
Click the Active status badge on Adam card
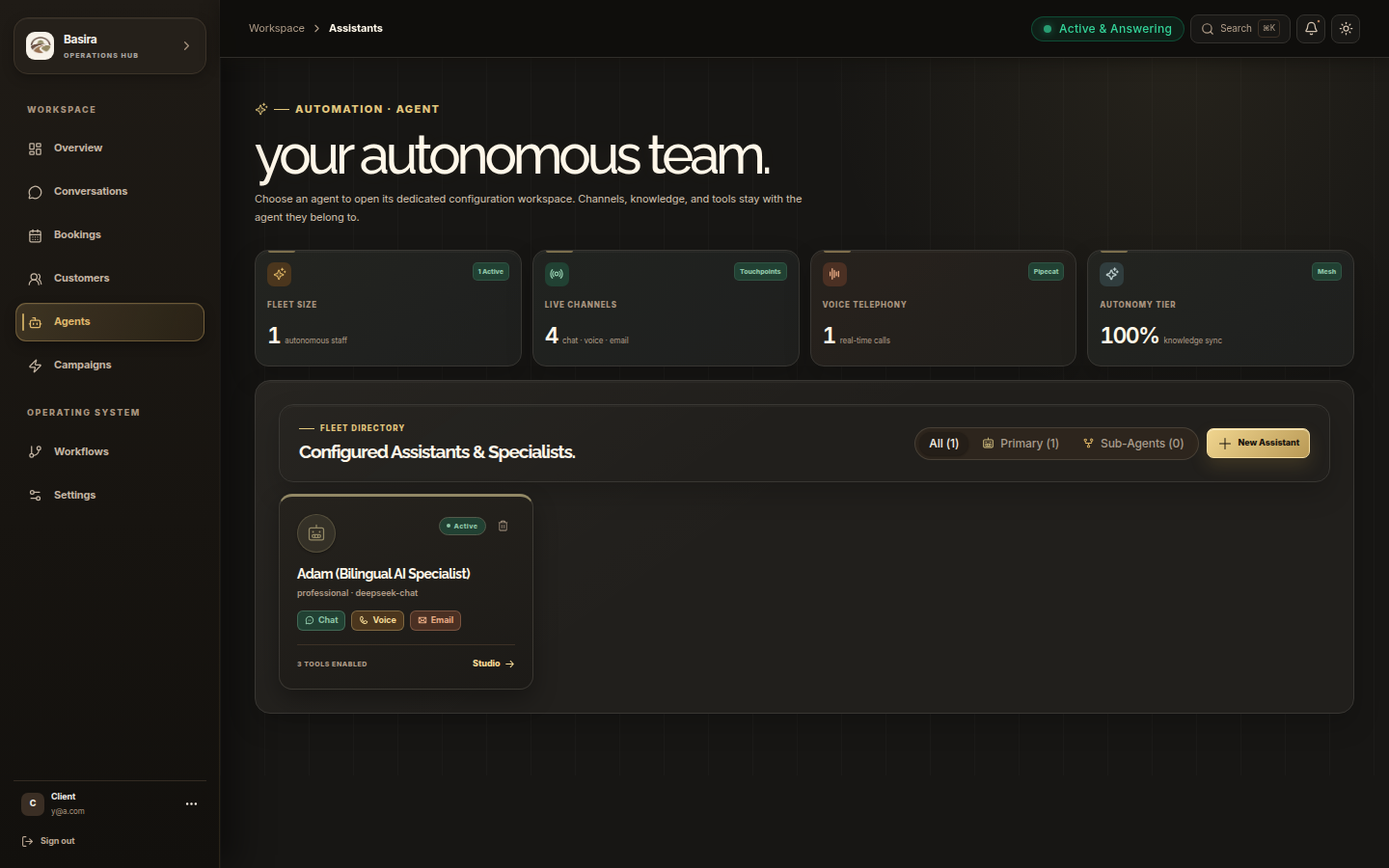click(462, 527)
